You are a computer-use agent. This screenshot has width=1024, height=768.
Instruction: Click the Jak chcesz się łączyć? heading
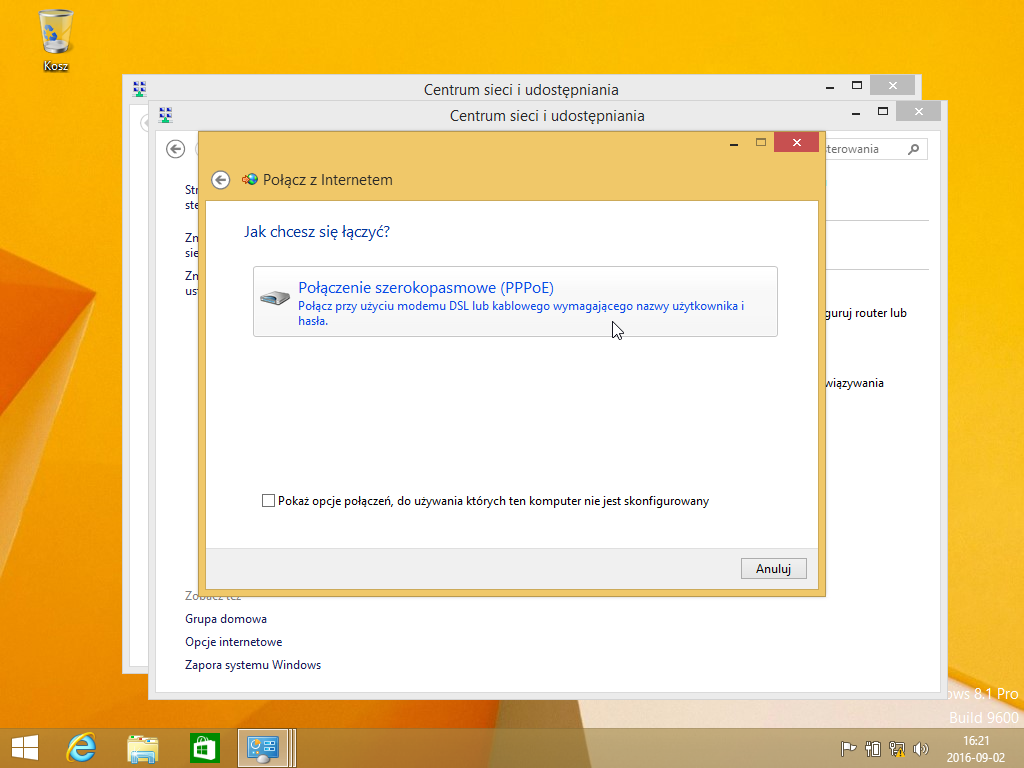point(317,232)
